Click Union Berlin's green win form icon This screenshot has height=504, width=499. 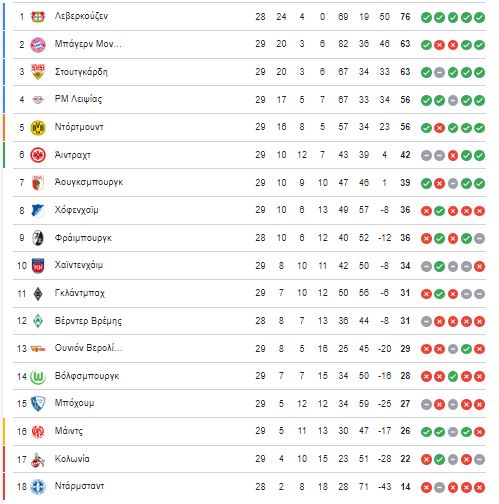point(466,349)
